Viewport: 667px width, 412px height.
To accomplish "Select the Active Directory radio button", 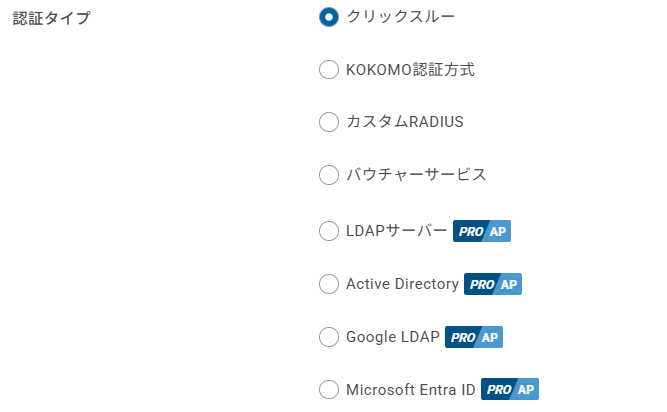I will tap(329, 284).
